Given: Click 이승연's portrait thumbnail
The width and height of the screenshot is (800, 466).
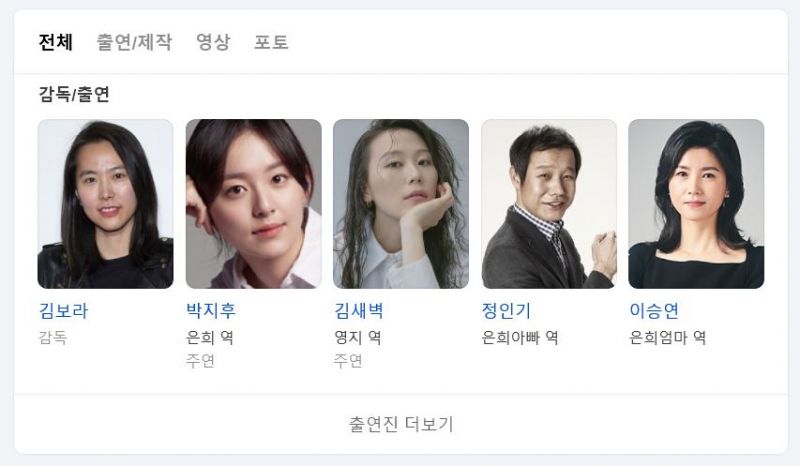Looking at the screenshot, I should click(x=696, y=204).
